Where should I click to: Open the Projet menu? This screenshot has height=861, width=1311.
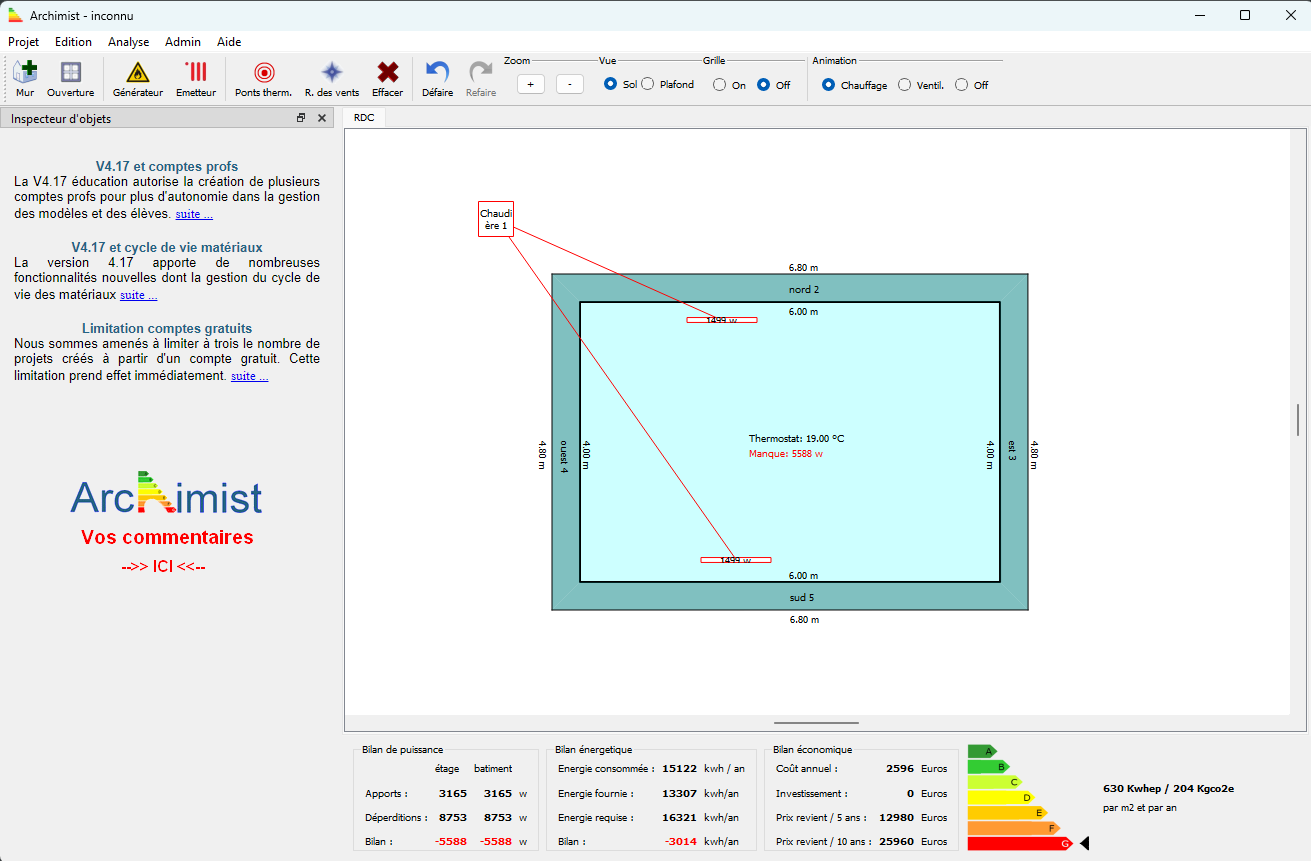(x=24, y=42)
